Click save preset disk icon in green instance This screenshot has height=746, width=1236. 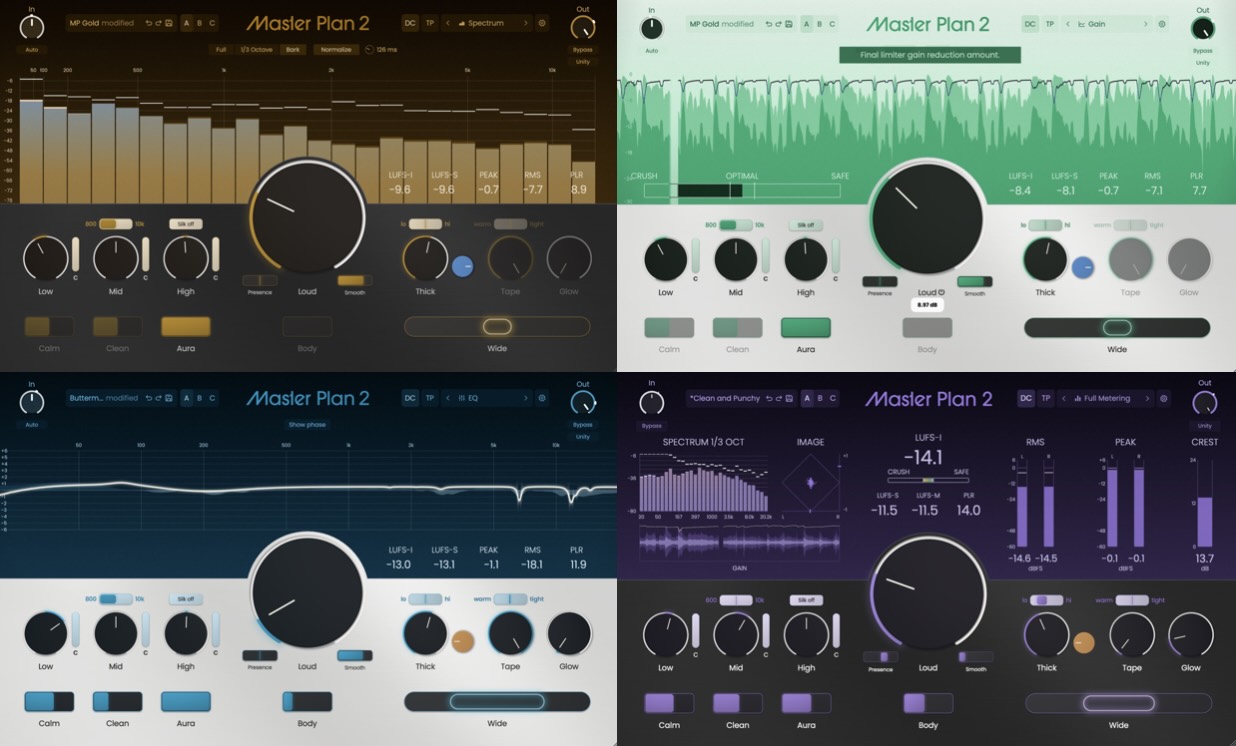(x=788, y=24)
